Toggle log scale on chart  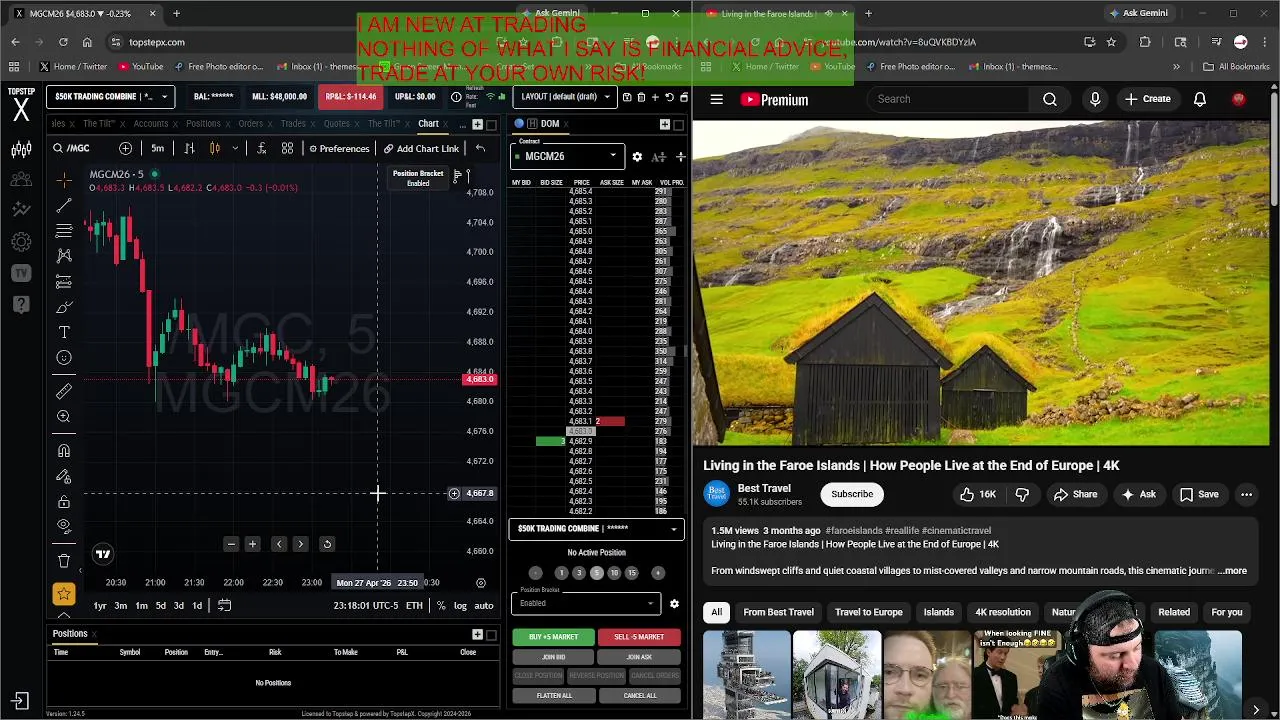[460, 606]
